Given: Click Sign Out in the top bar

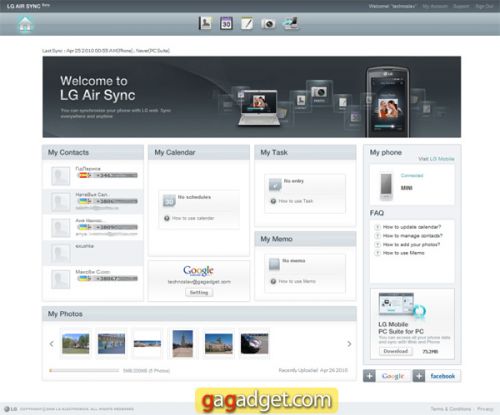Looking at the screenshot, I should pyautogui.click(x=484, y=6).
